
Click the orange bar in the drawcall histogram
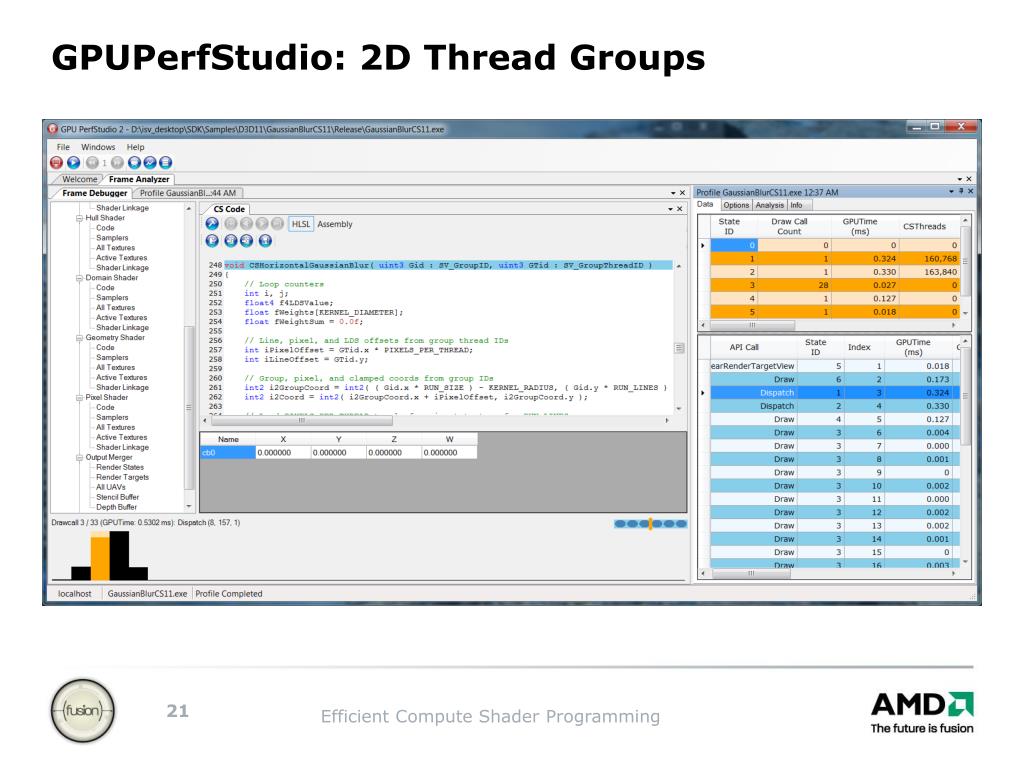click(x=100, y=556)
